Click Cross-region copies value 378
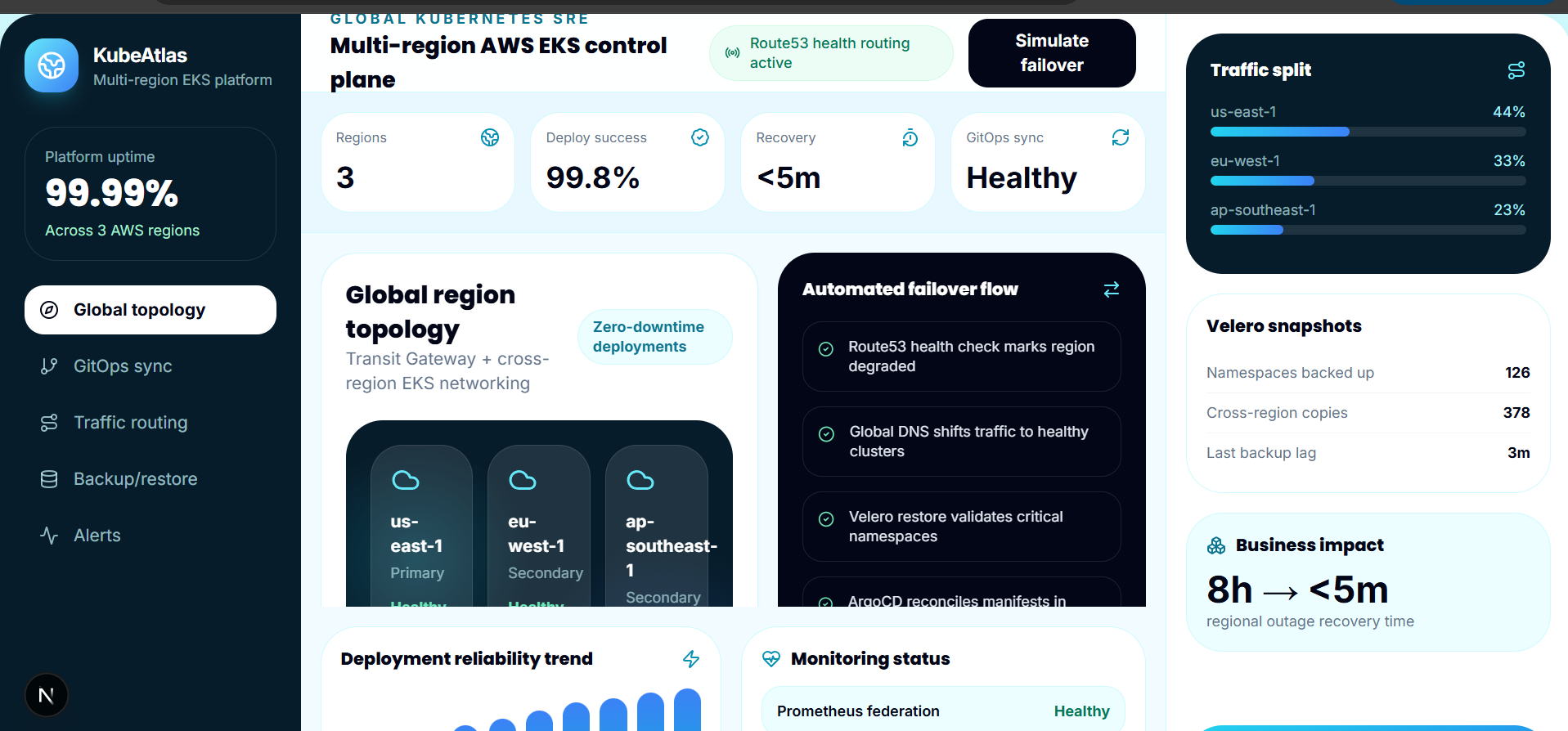 coord(1516,413)
